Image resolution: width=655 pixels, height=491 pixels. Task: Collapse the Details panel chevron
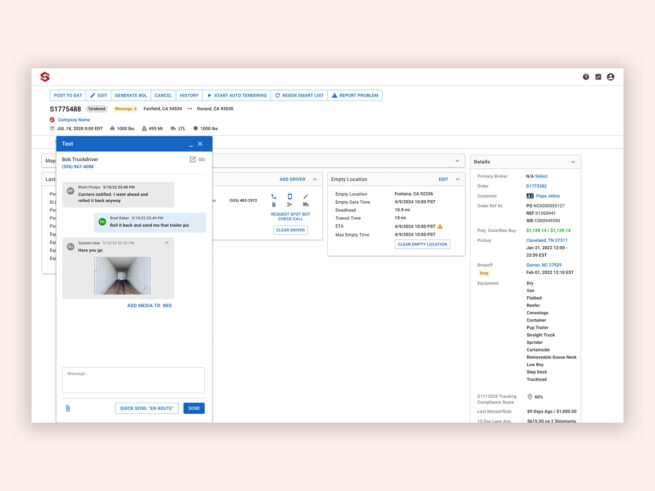click(573, 162)
